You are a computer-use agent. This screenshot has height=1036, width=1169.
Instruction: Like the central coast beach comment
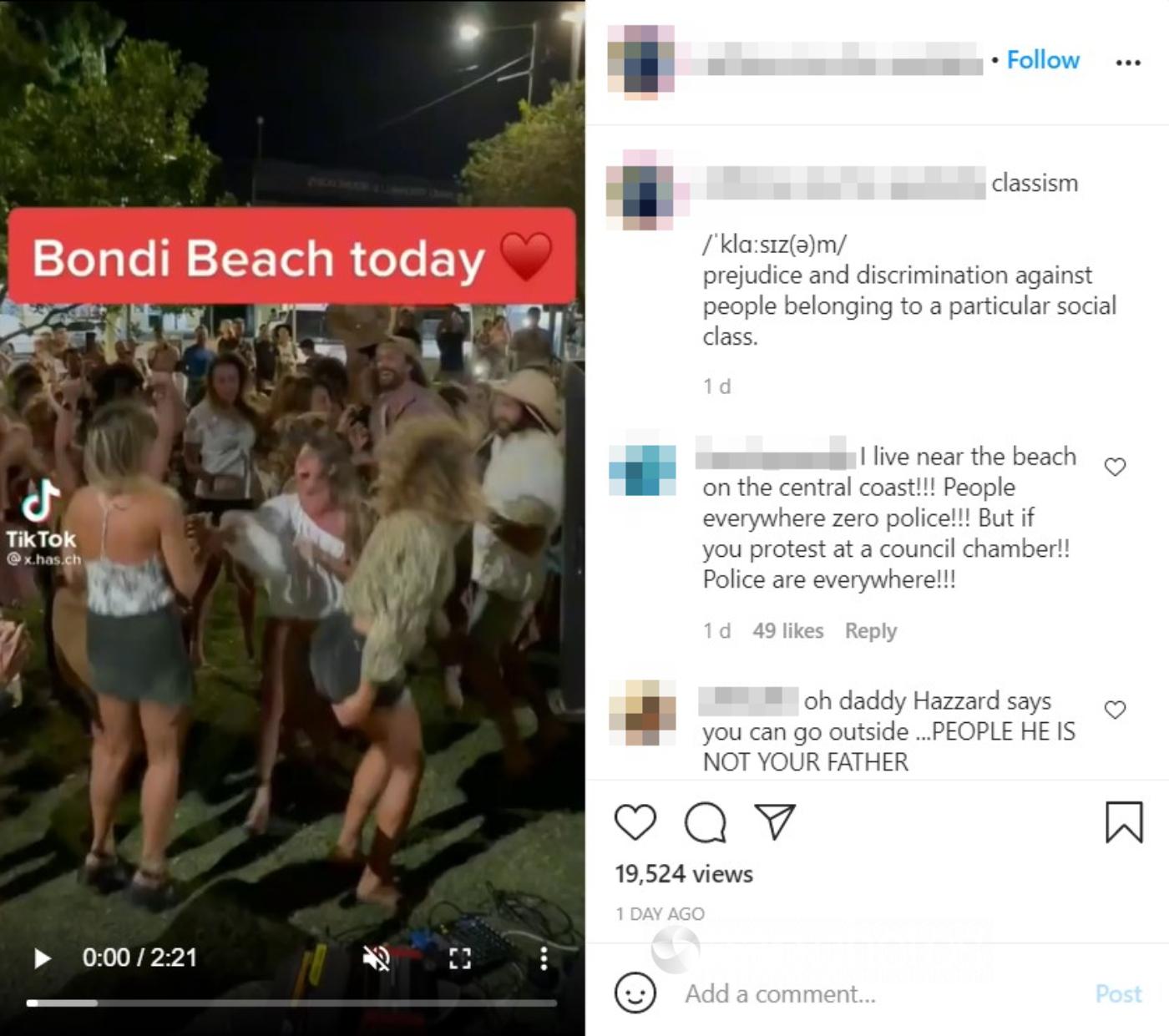click(1116, 467)
